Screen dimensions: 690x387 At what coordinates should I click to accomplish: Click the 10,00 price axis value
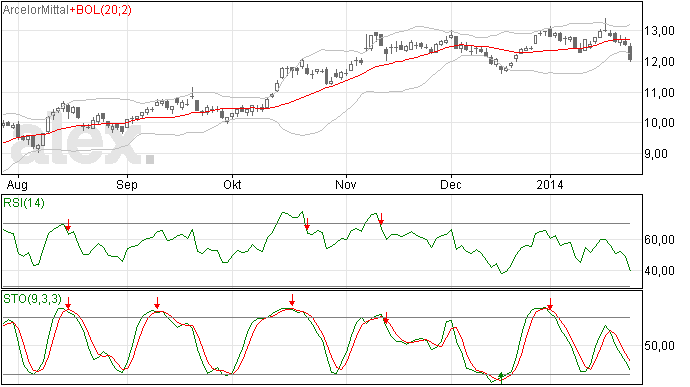(x=659, y=123)
